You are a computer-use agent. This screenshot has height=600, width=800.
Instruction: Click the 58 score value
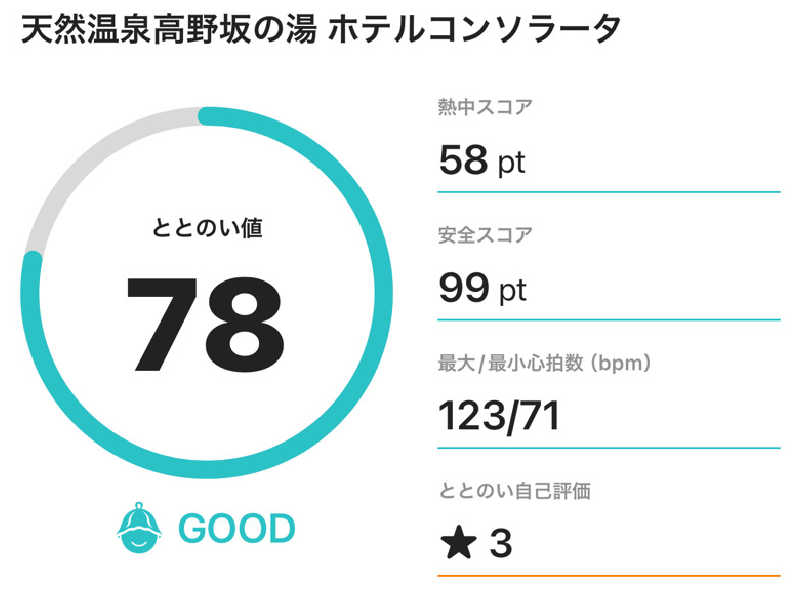tap(463, 160)
